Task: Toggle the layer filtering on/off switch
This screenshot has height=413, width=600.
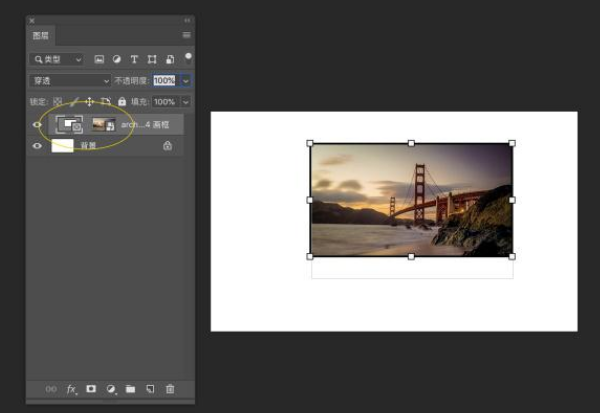Action: pyautogui.click(x=188, y=58)
